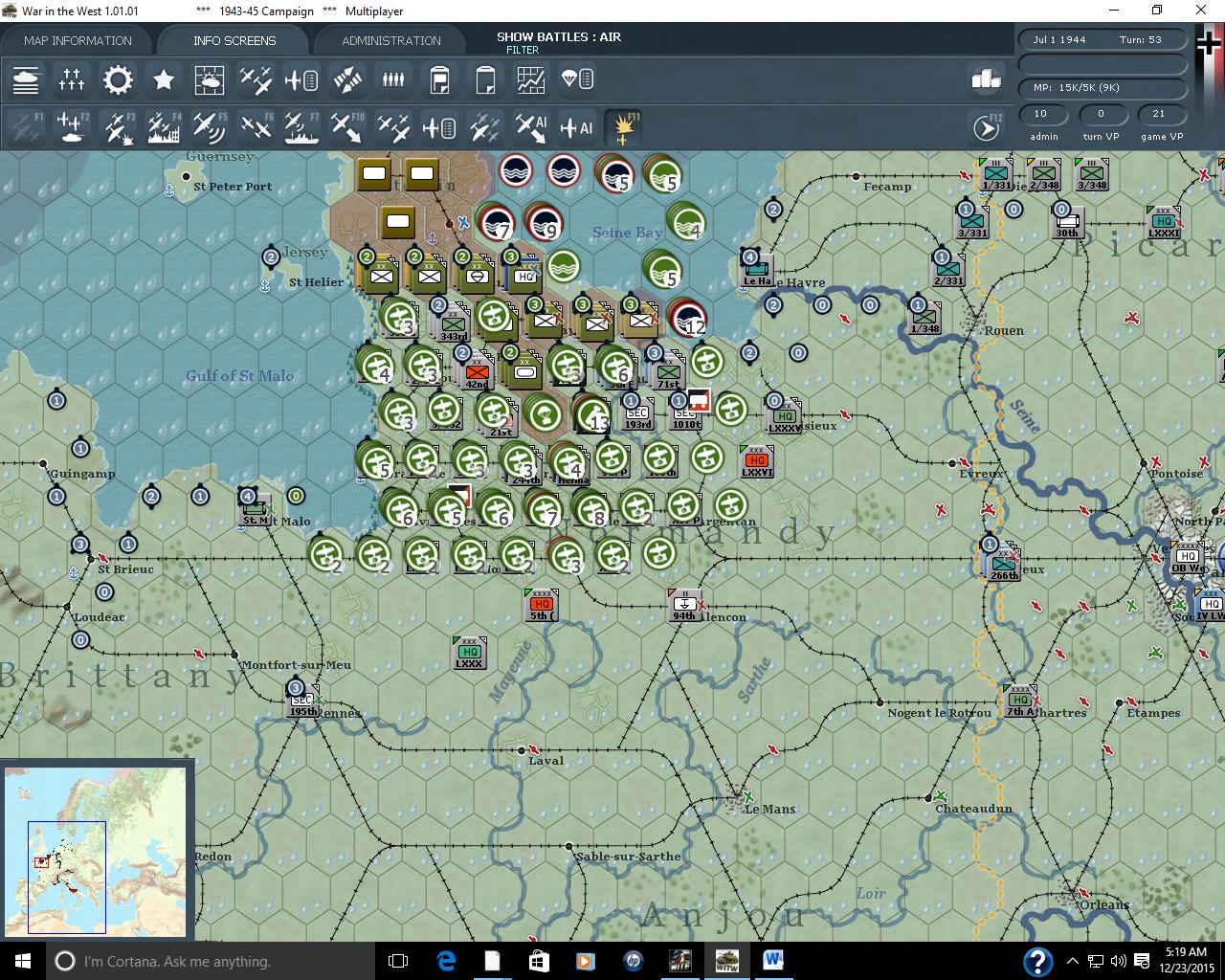Switch to the Info Screens tab
This screenshot has width=1225, height=980.
click(x=234, y=40)
